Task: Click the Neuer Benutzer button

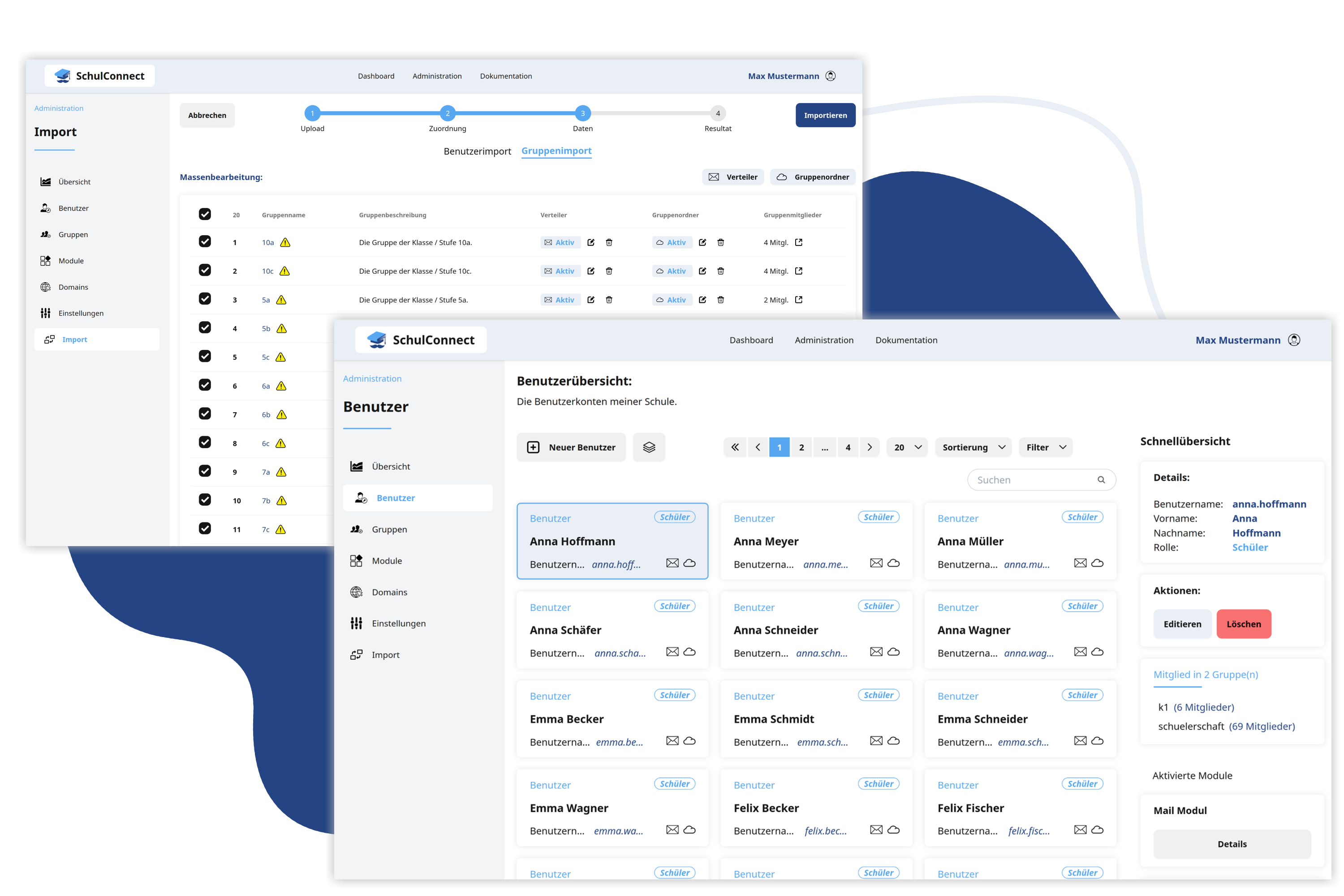Action: [x=571, y=448]
